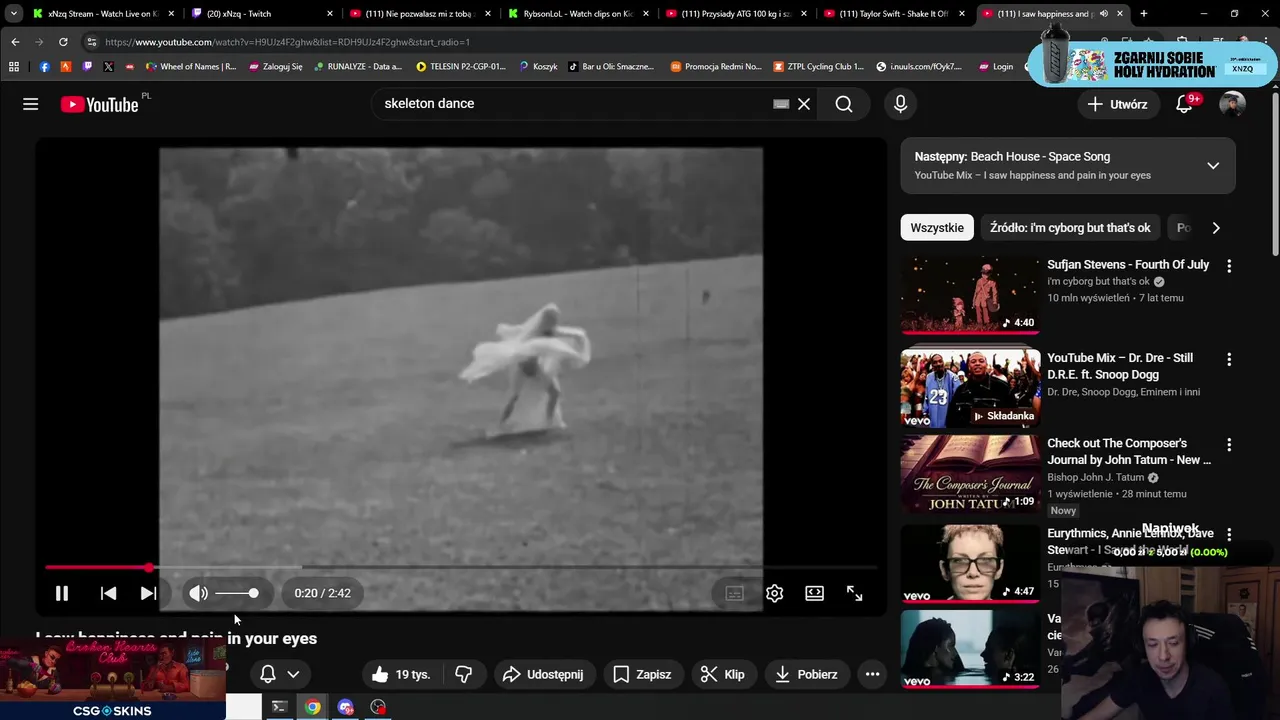Open the player settings gear
Screen dimensions: 1280x720
coord(774,593)
